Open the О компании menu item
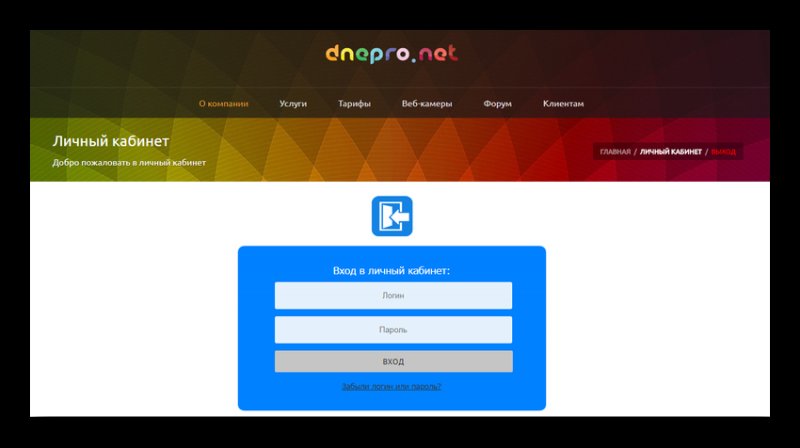Image resolution: width=800 pixels, height=448 pixels. (223, 103)
